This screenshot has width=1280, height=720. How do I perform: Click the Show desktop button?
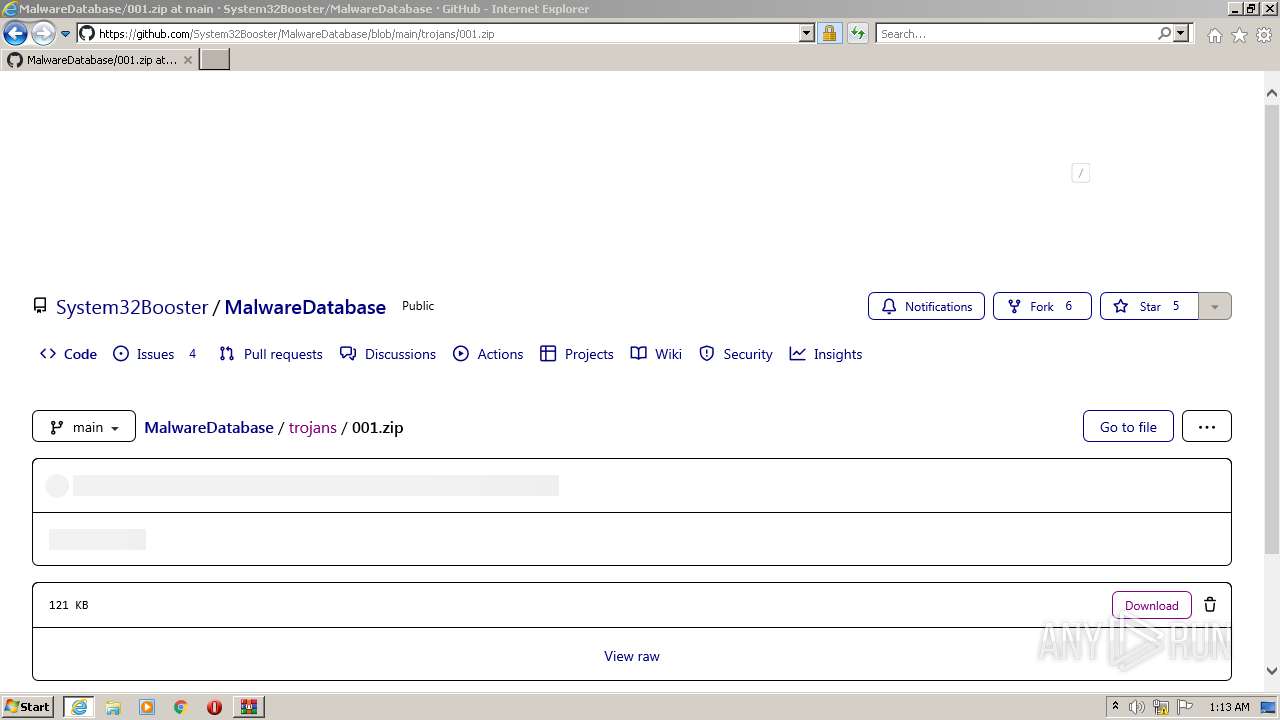click(x=1269, y=707)
